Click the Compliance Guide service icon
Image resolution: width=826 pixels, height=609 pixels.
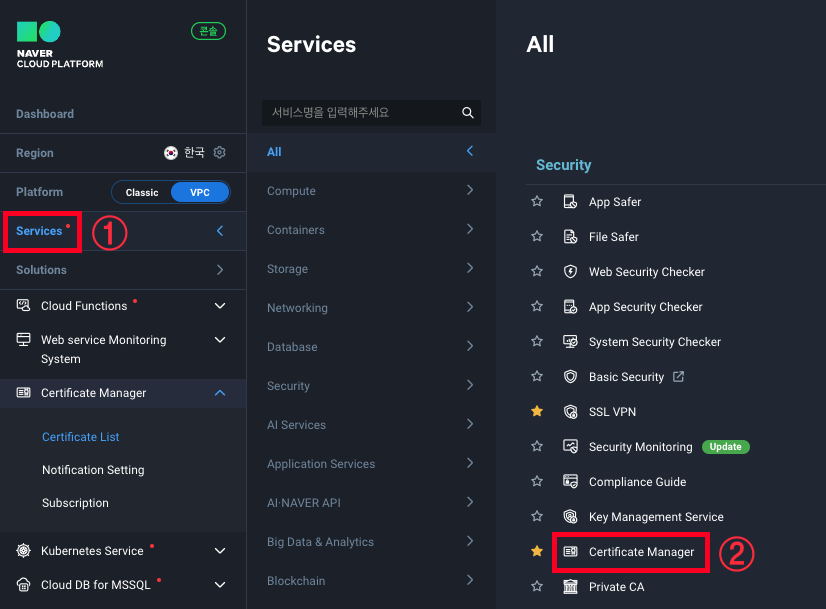(x=570, y=482)
